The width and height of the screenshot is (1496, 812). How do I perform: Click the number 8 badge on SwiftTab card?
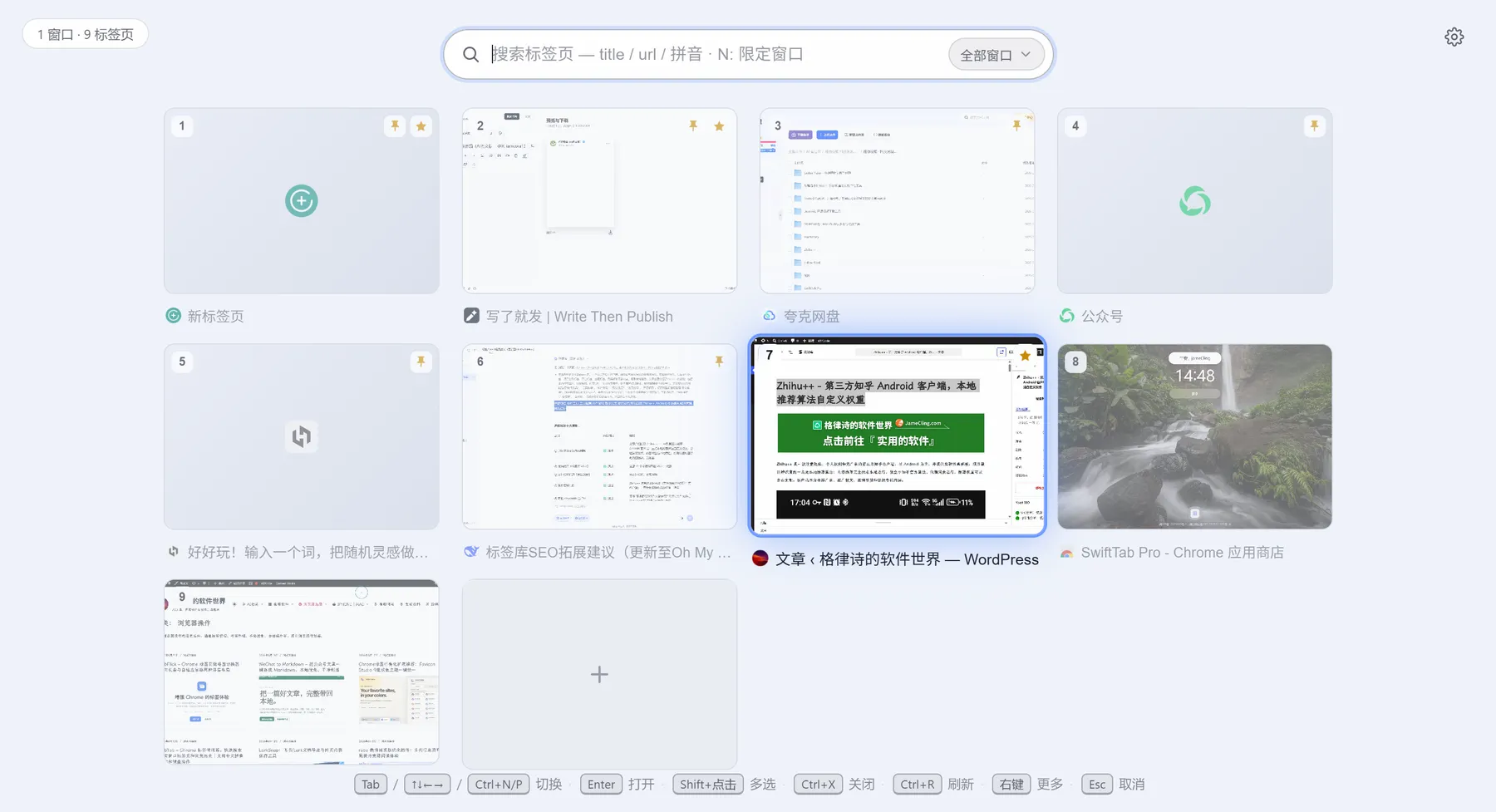coord(1075,362)
